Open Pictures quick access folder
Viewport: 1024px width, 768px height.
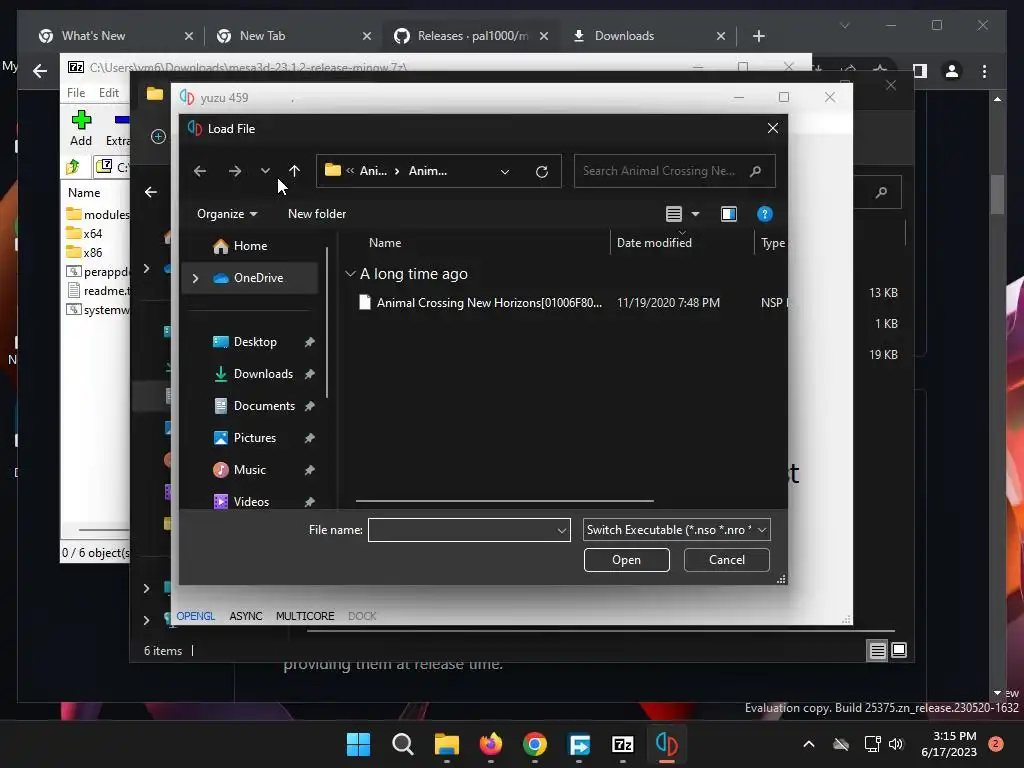tap(245, 438)
